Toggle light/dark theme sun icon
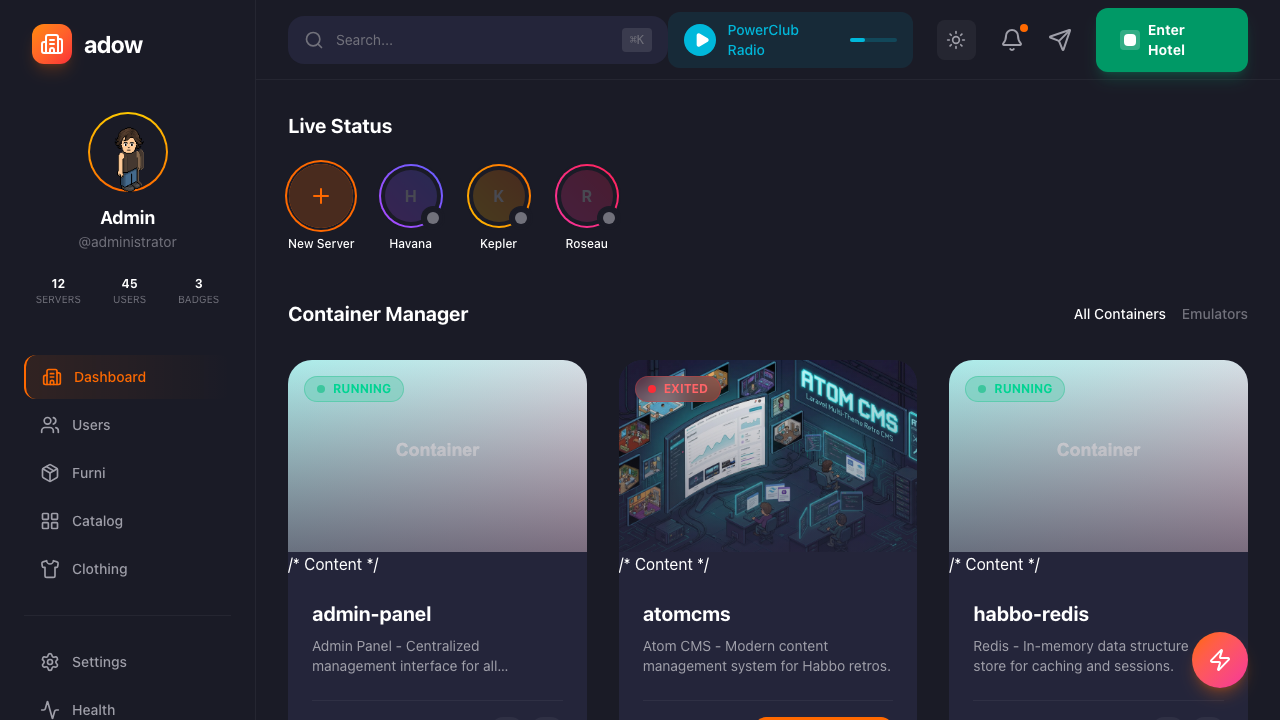The height and width of the screenshot is (720, 1280). coord(956,40)
